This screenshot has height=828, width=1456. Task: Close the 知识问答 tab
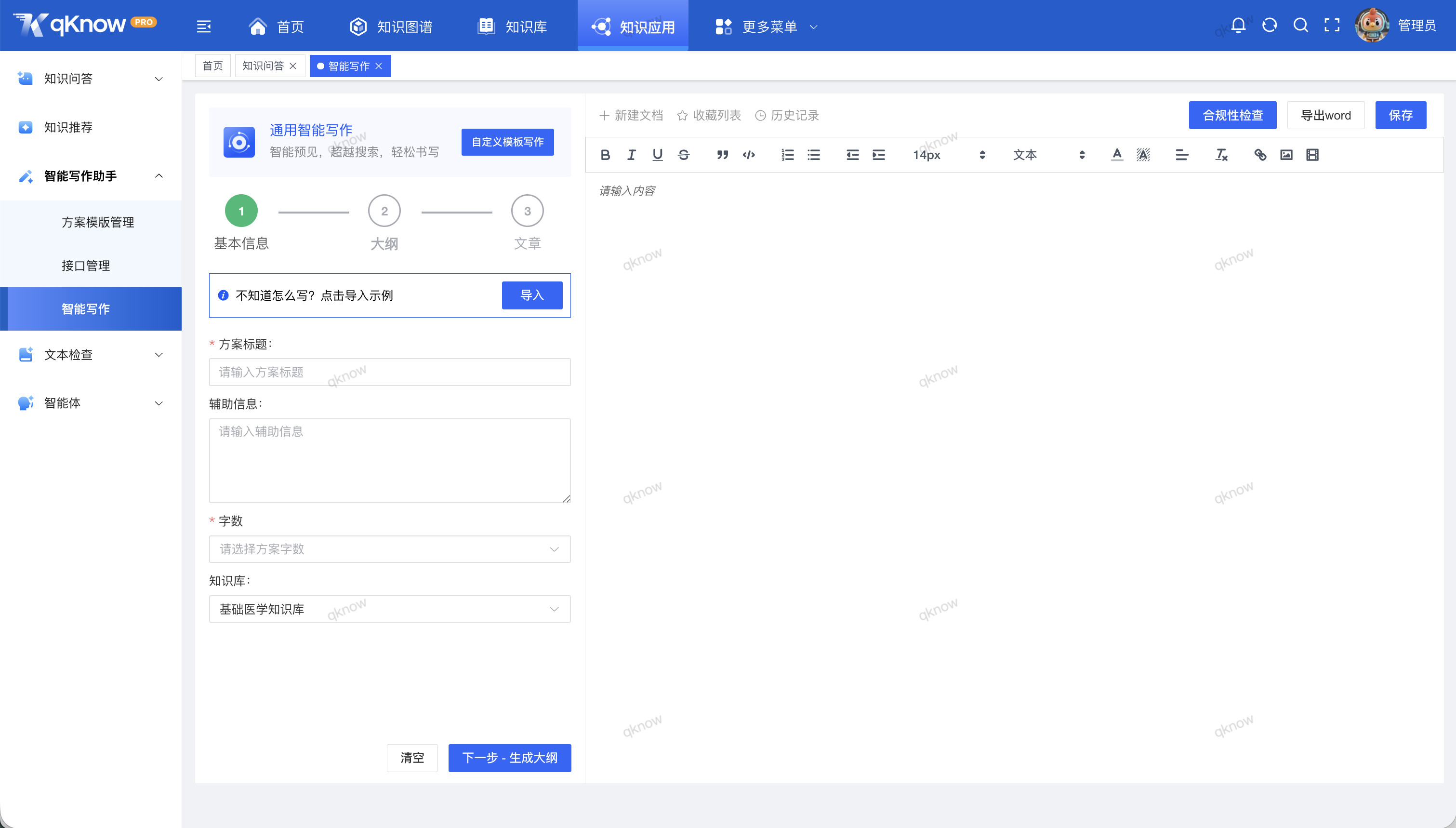click(x=293, y=66)
